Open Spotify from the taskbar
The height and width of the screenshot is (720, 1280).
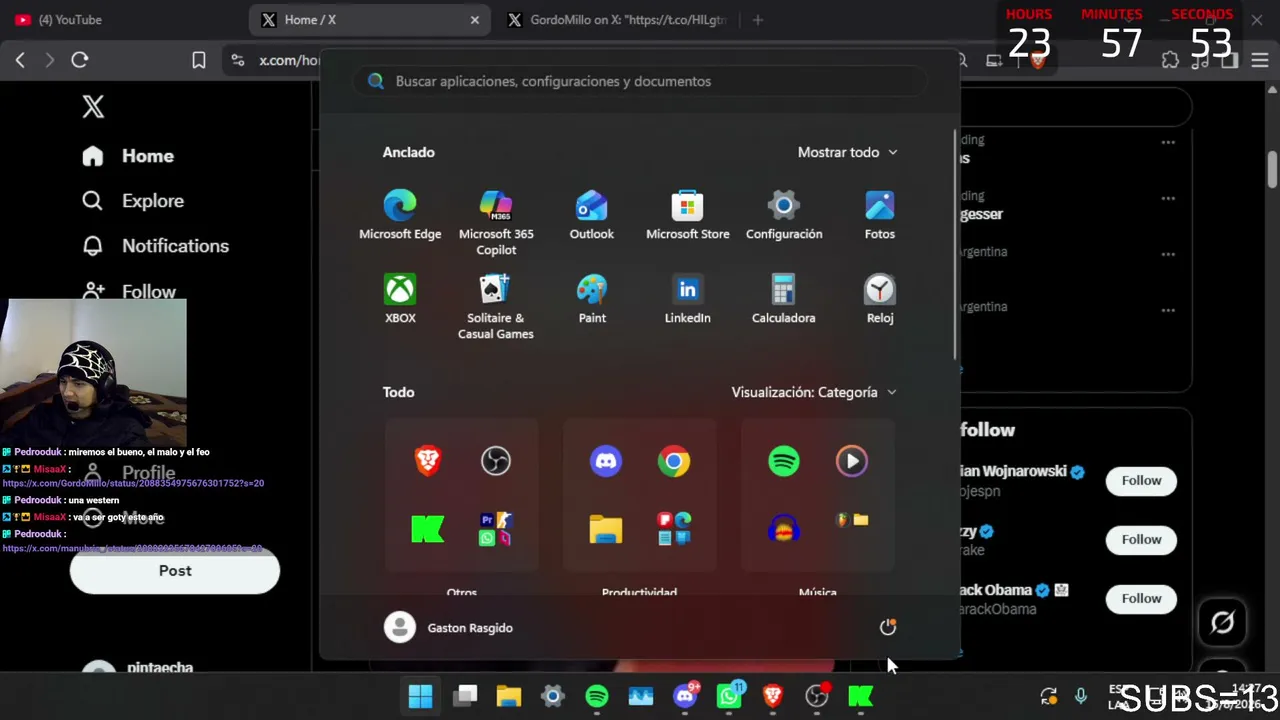597,696
